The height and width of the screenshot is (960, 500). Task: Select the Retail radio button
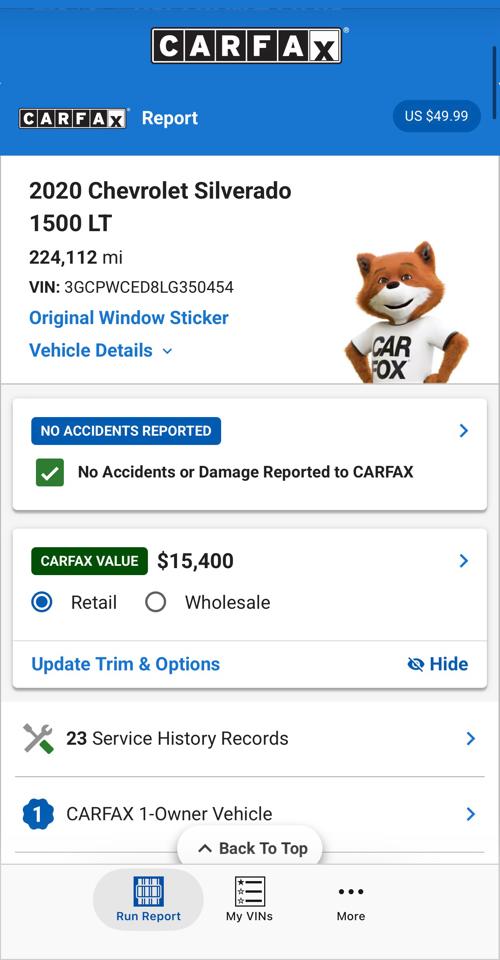coord(42,602)
